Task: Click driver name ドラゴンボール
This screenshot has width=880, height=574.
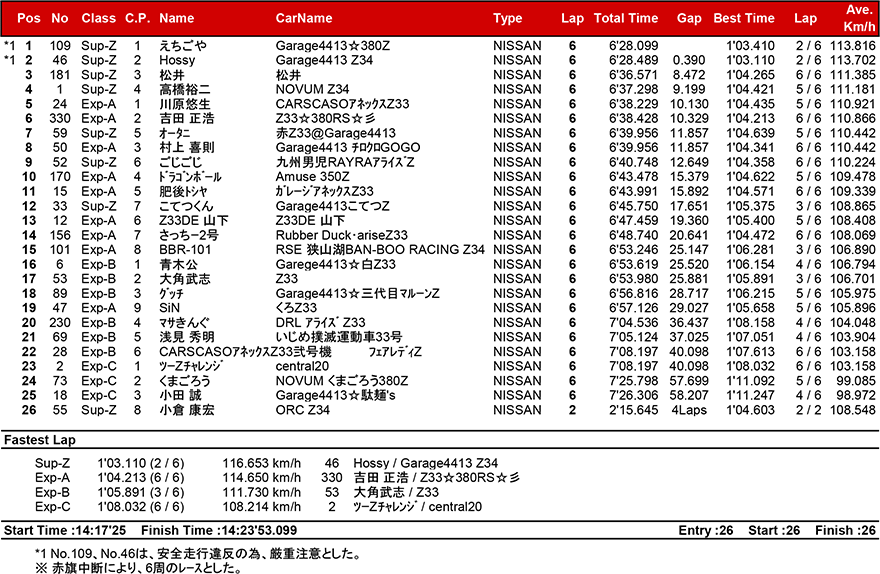Action: pos(190,177)
